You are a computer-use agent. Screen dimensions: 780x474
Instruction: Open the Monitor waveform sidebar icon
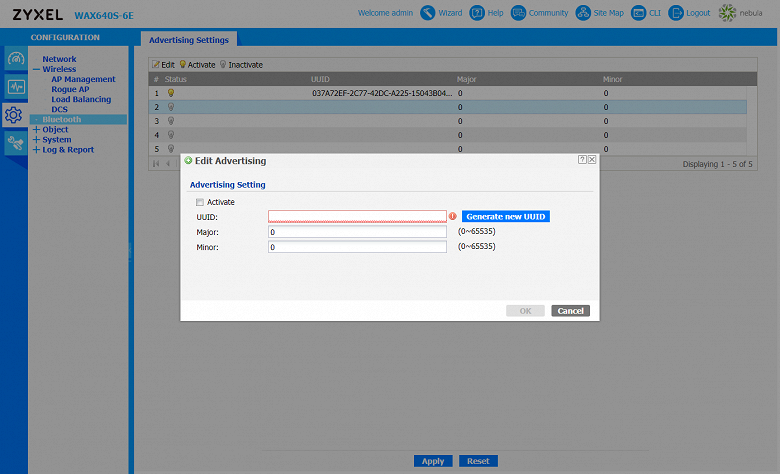(15, 87)
